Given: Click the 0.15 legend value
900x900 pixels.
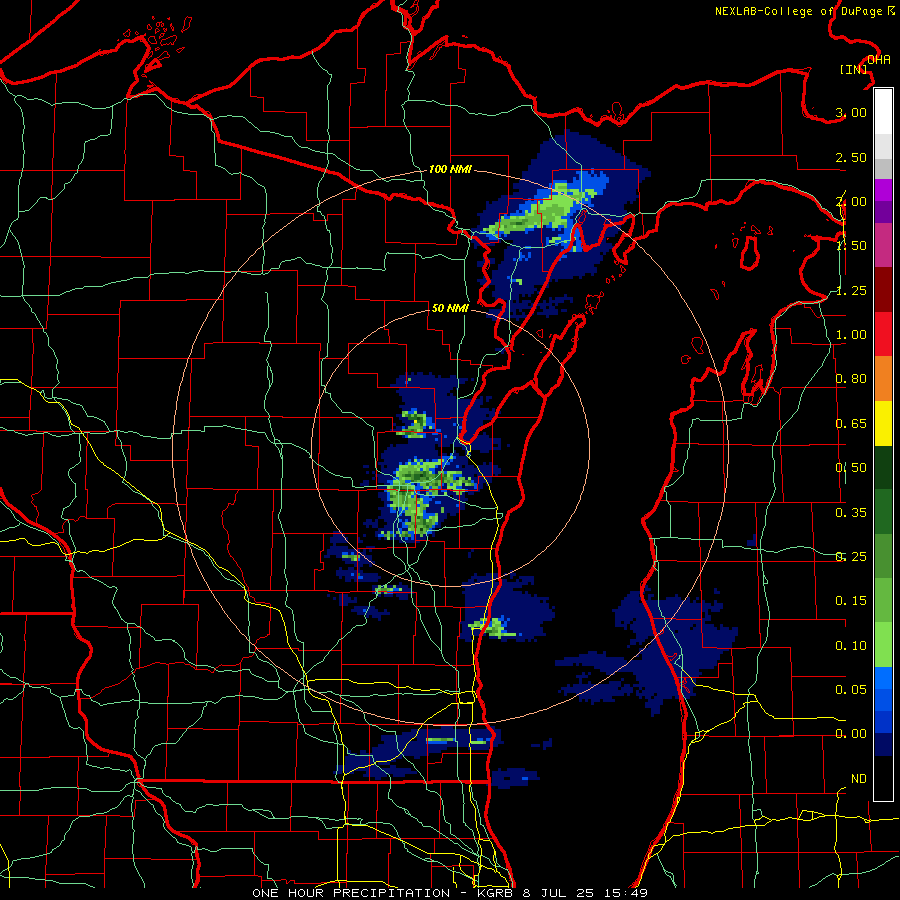Looking at the screenshot, I should tap(851, 601).
